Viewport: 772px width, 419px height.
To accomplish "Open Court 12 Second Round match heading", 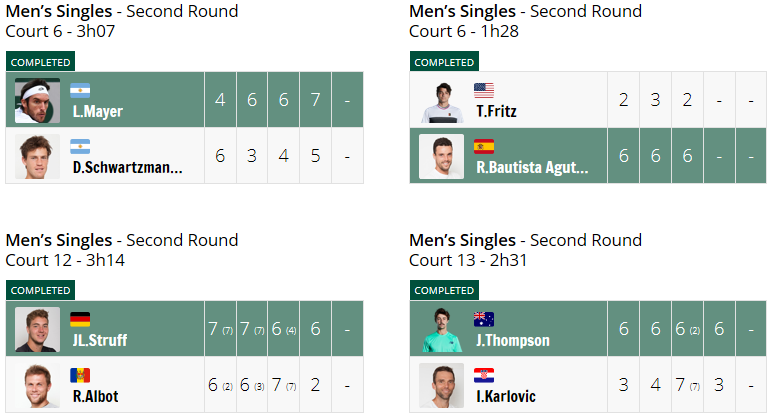I will click(122, 250).
